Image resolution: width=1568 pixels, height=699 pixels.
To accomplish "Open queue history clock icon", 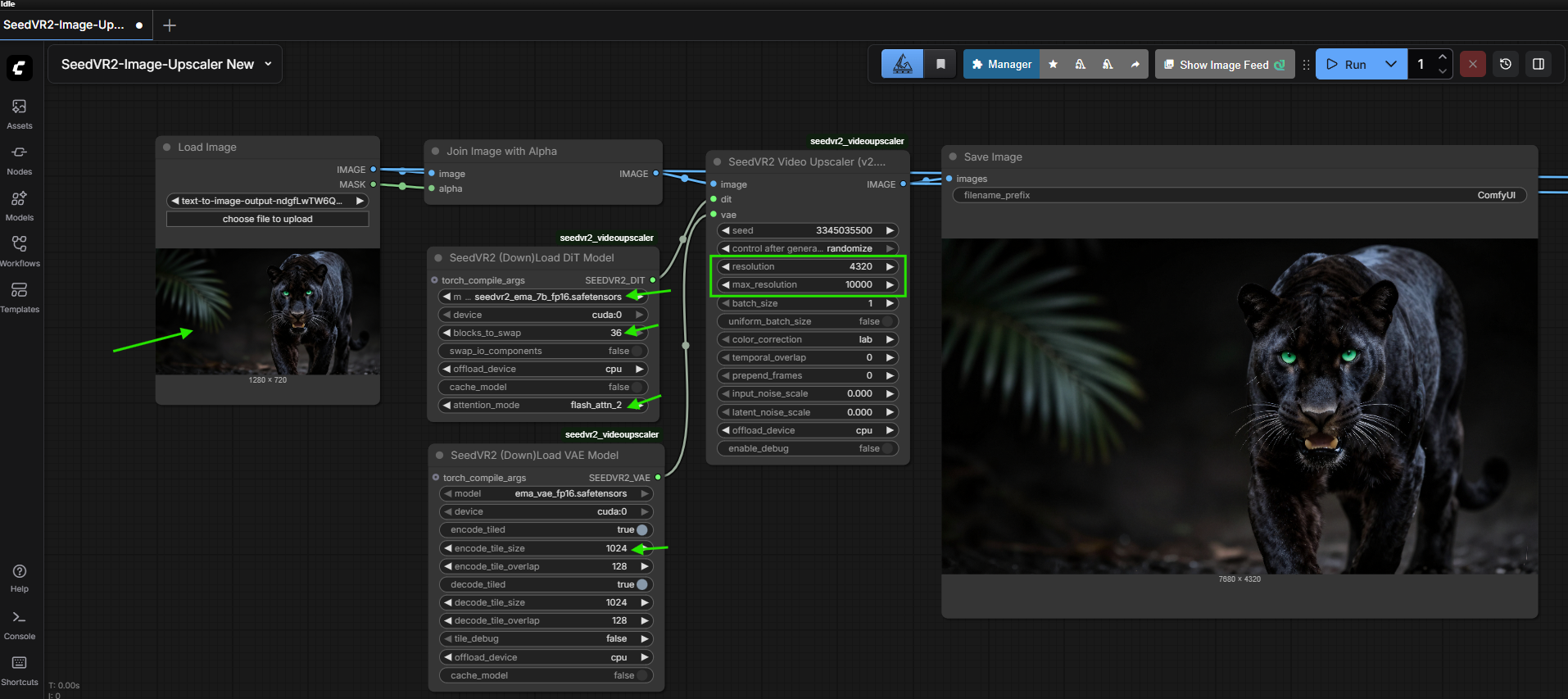I will click(1506, 64).
